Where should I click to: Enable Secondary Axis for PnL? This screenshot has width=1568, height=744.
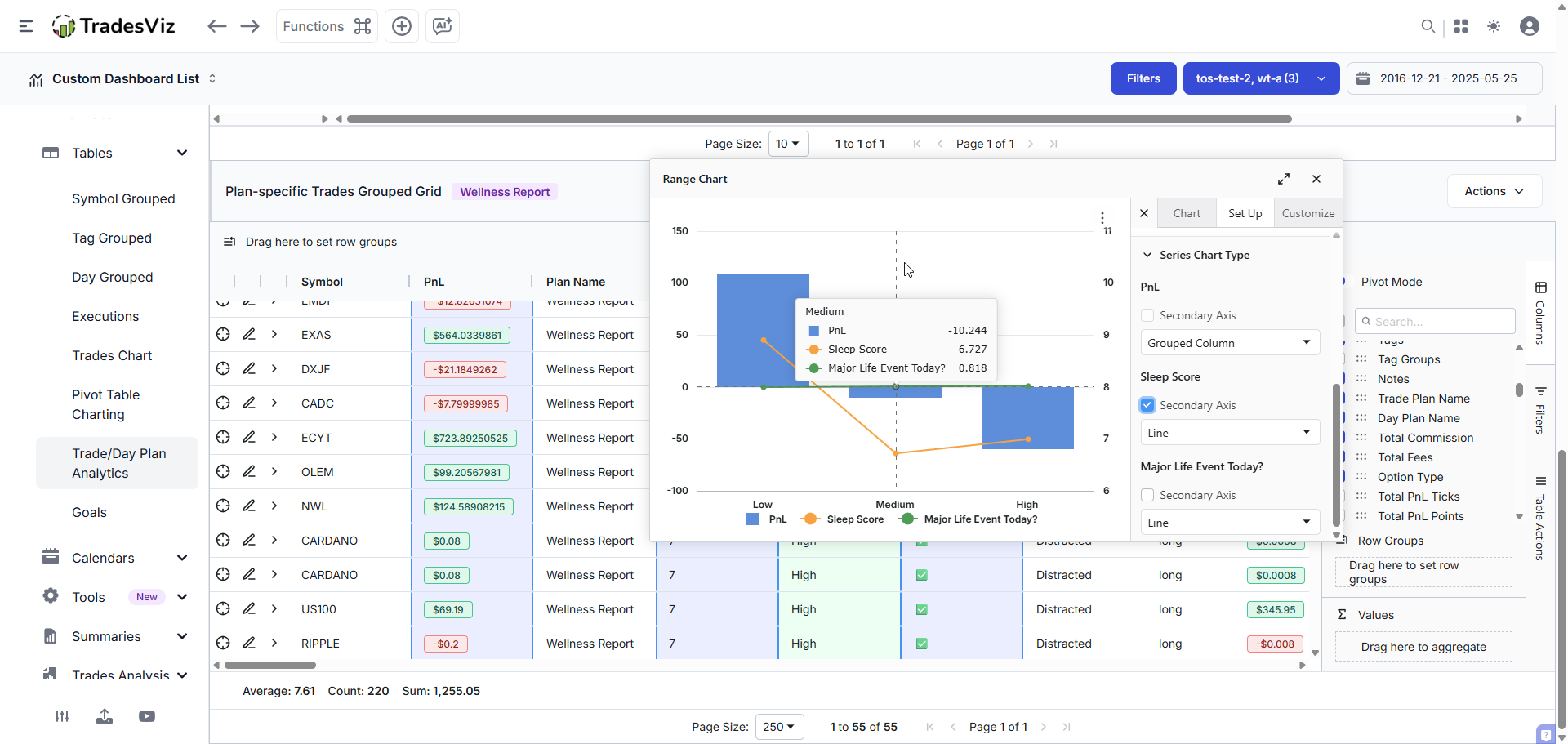click(x=1147, y=315)
